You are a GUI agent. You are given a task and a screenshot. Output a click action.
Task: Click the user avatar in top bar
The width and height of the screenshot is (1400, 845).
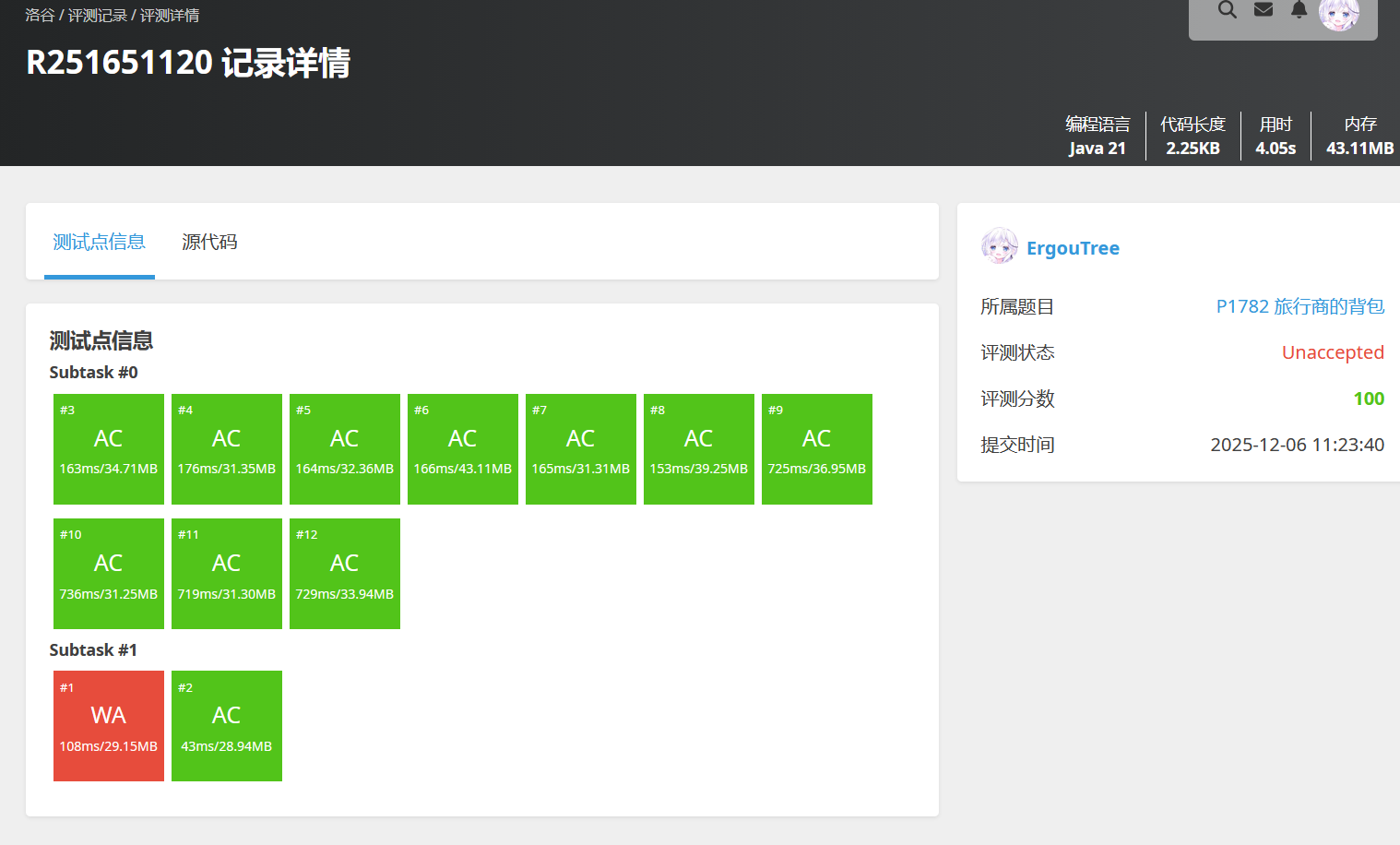[1338, 13]
